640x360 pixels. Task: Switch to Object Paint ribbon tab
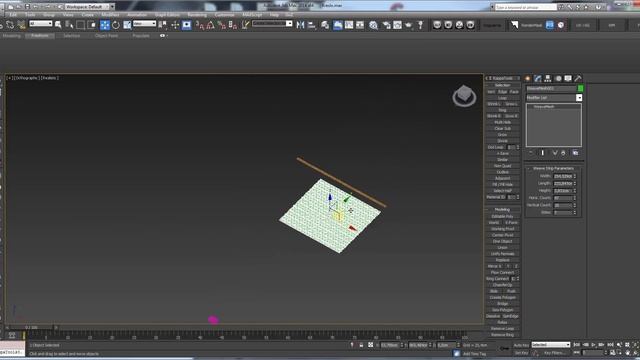107,36
